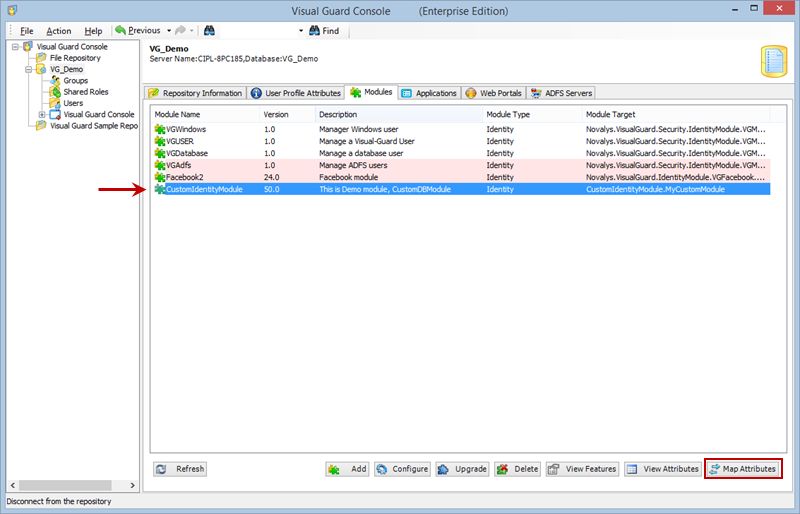Screen dimensions: 800x514
Task: Select the Facebook2 module row
Action: (462, 177)
